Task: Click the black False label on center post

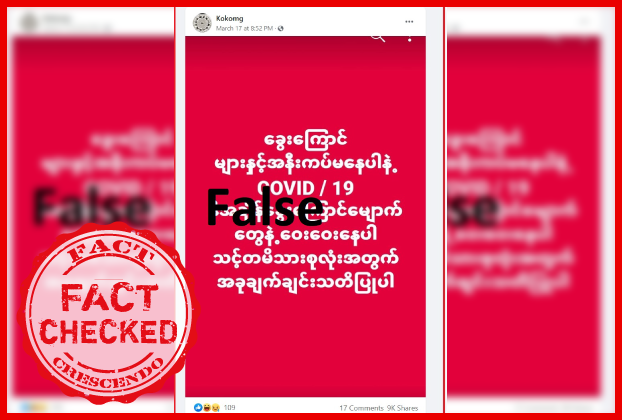Action: (265, 207)
